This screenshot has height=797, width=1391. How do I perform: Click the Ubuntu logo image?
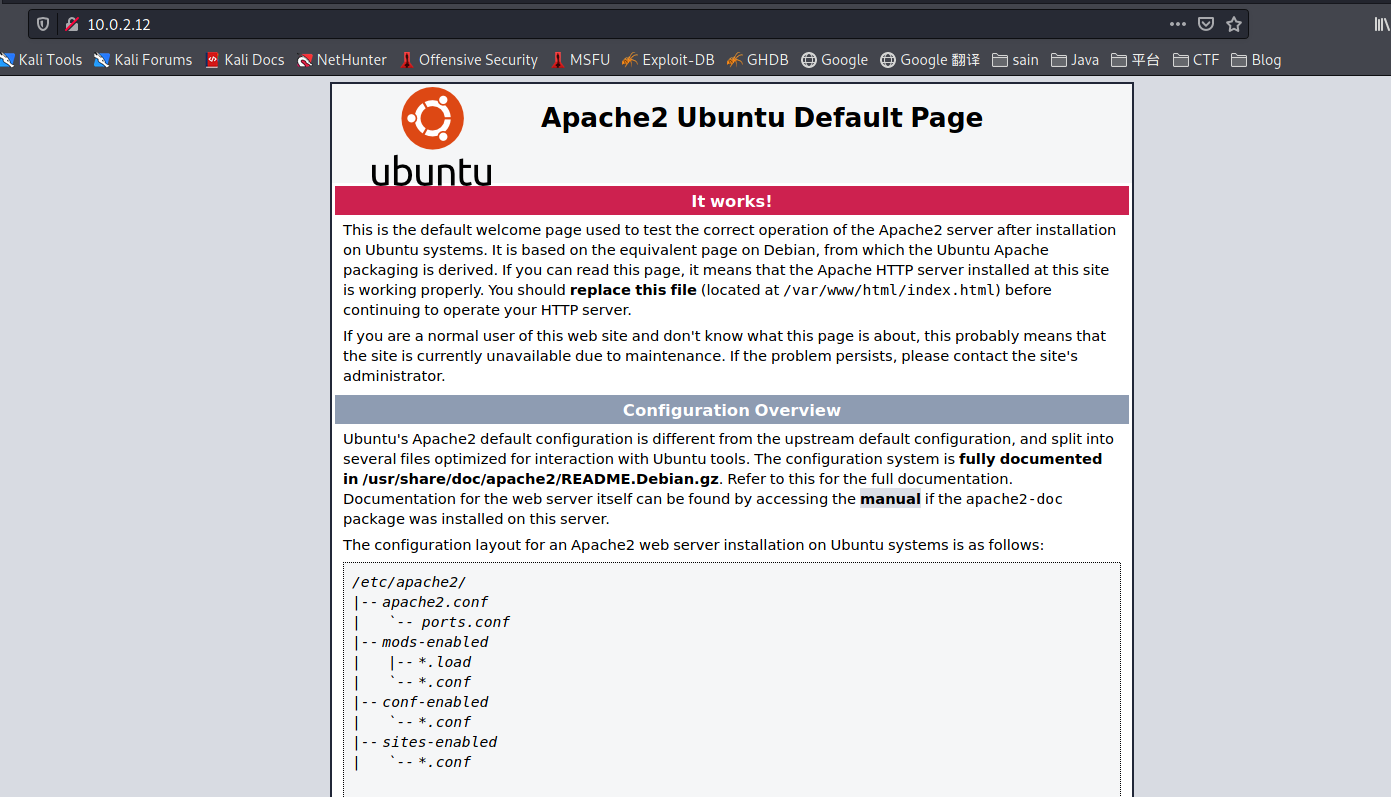(x=432, y=136)
